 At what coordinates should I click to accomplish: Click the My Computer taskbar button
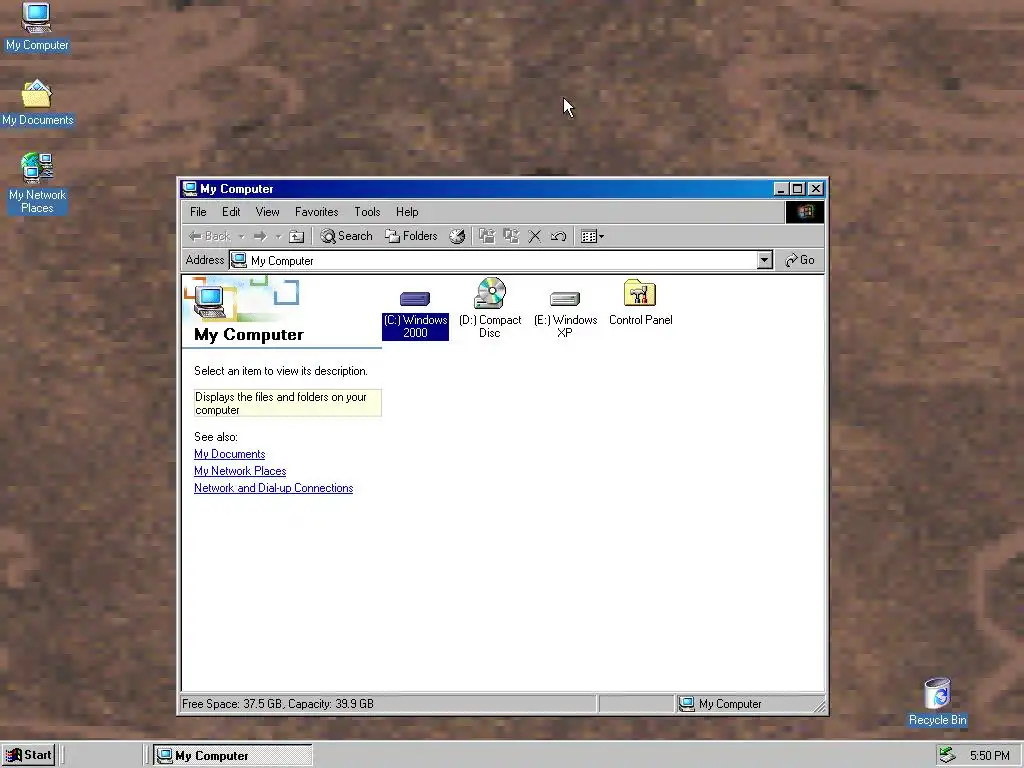(x=233, y=756)
